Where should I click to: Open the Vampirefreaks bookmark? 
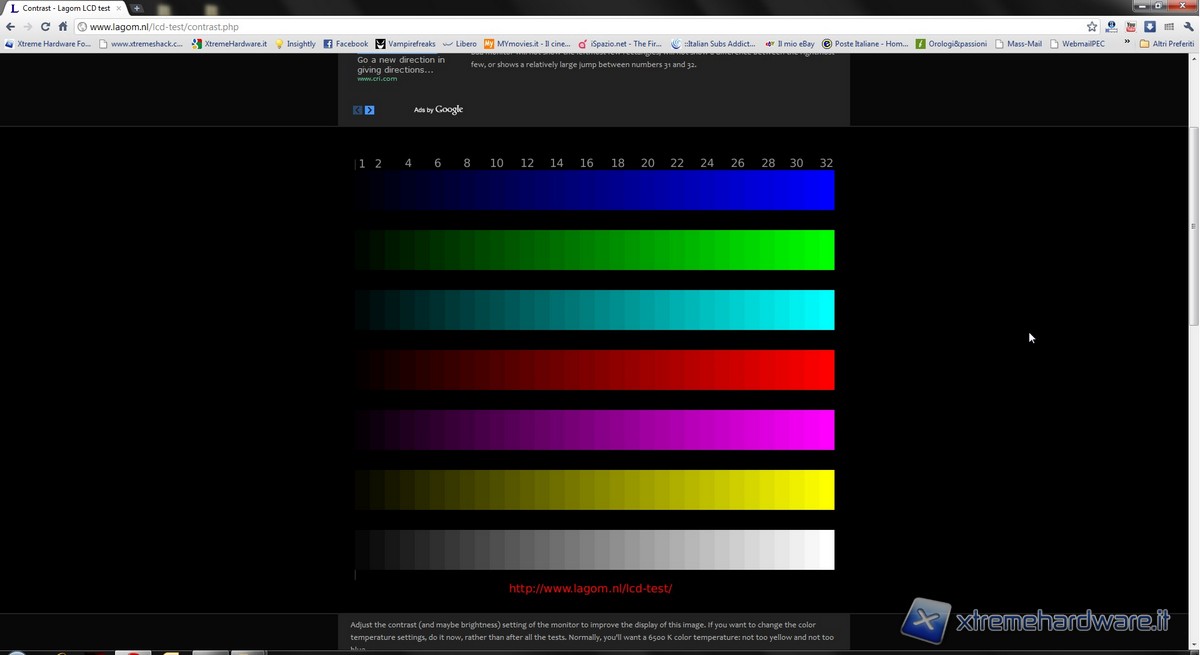coord(406,44)
